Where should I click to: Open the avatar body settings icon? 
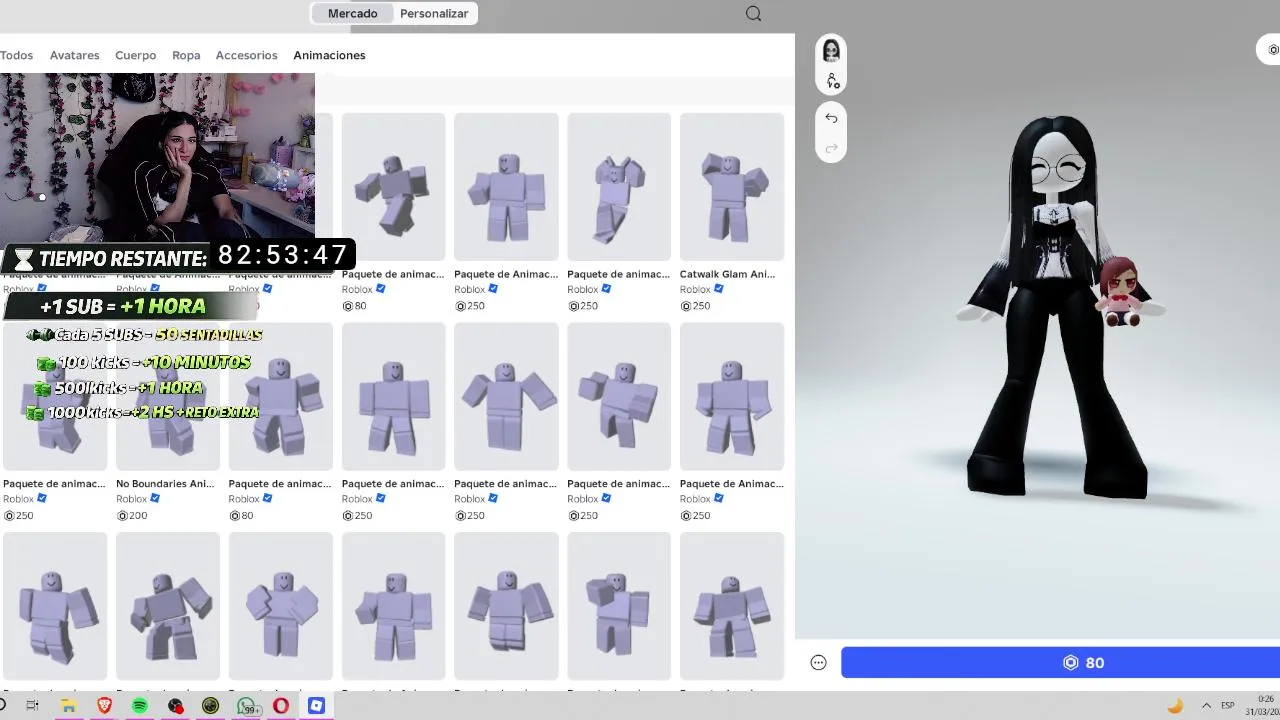[x=831, y=80]
